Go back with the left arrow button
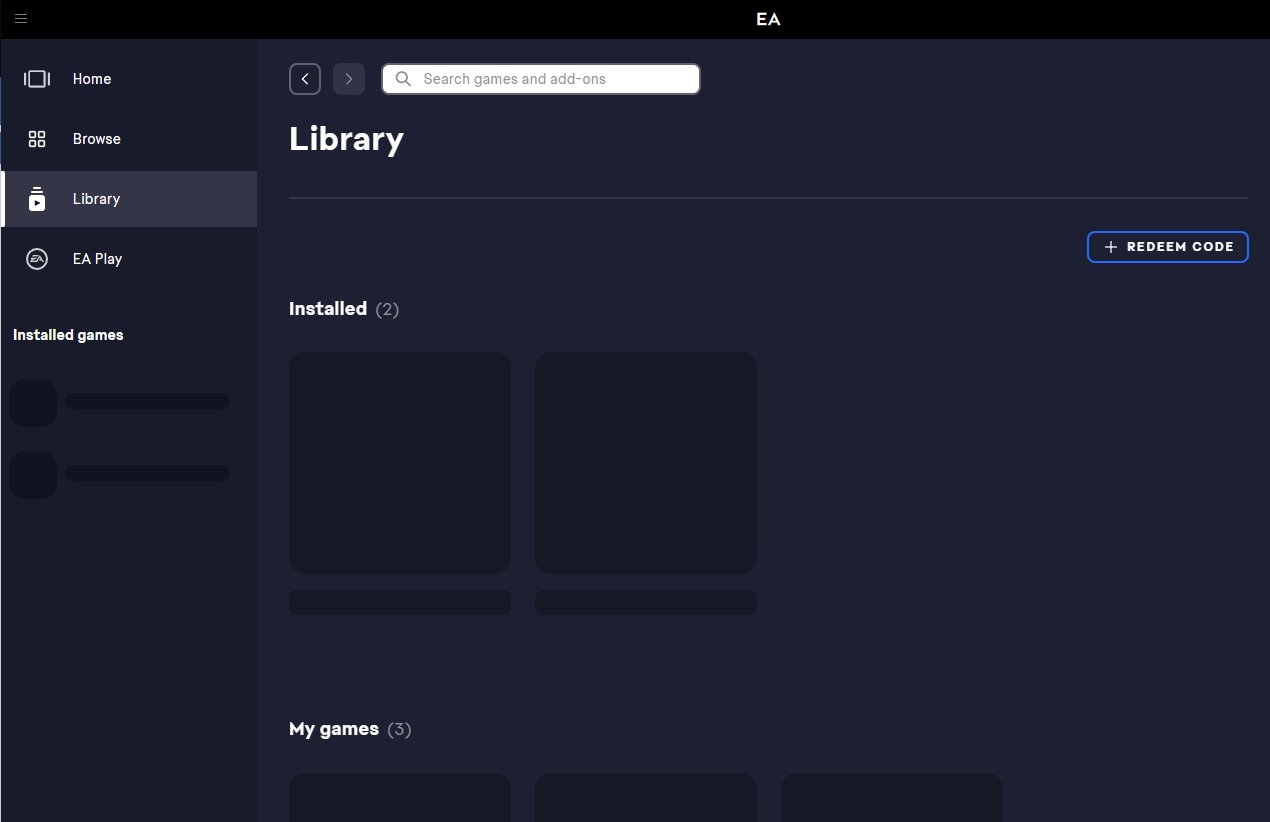Screen dimensions: 1270x822 (305, 79)
